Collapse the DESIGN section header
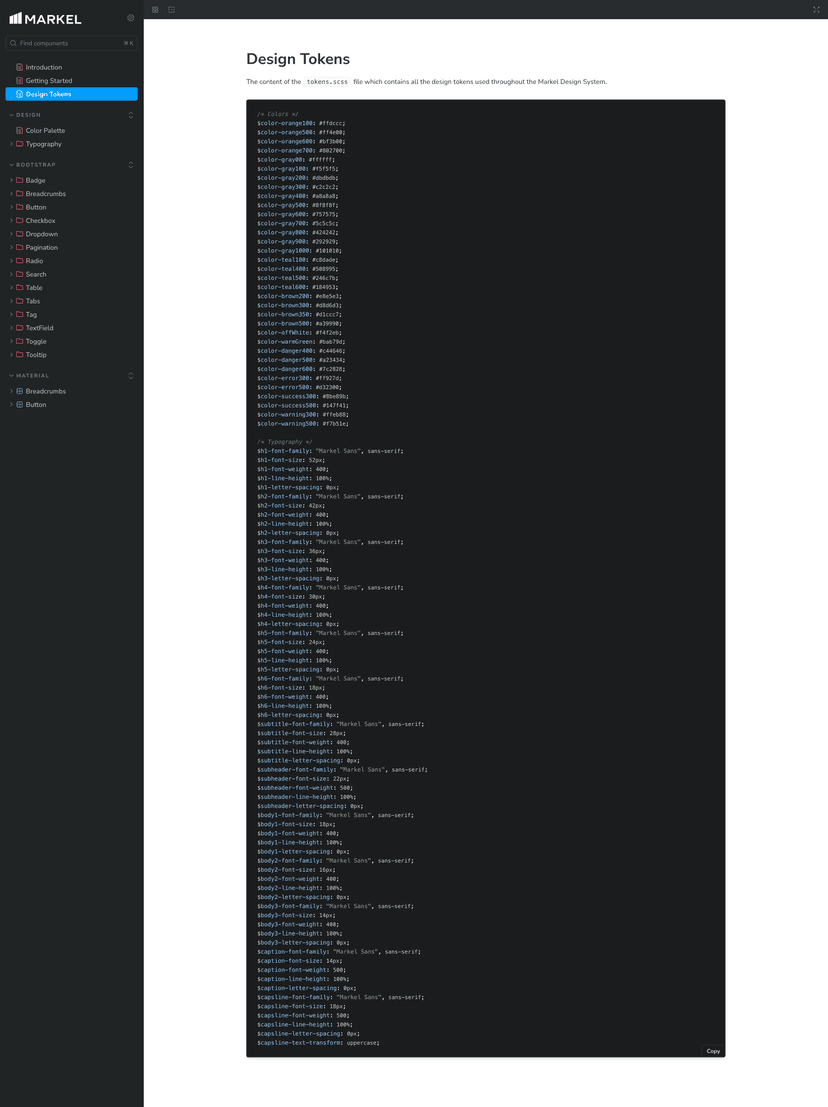828x1107 pixels. [x=28, y=114]
